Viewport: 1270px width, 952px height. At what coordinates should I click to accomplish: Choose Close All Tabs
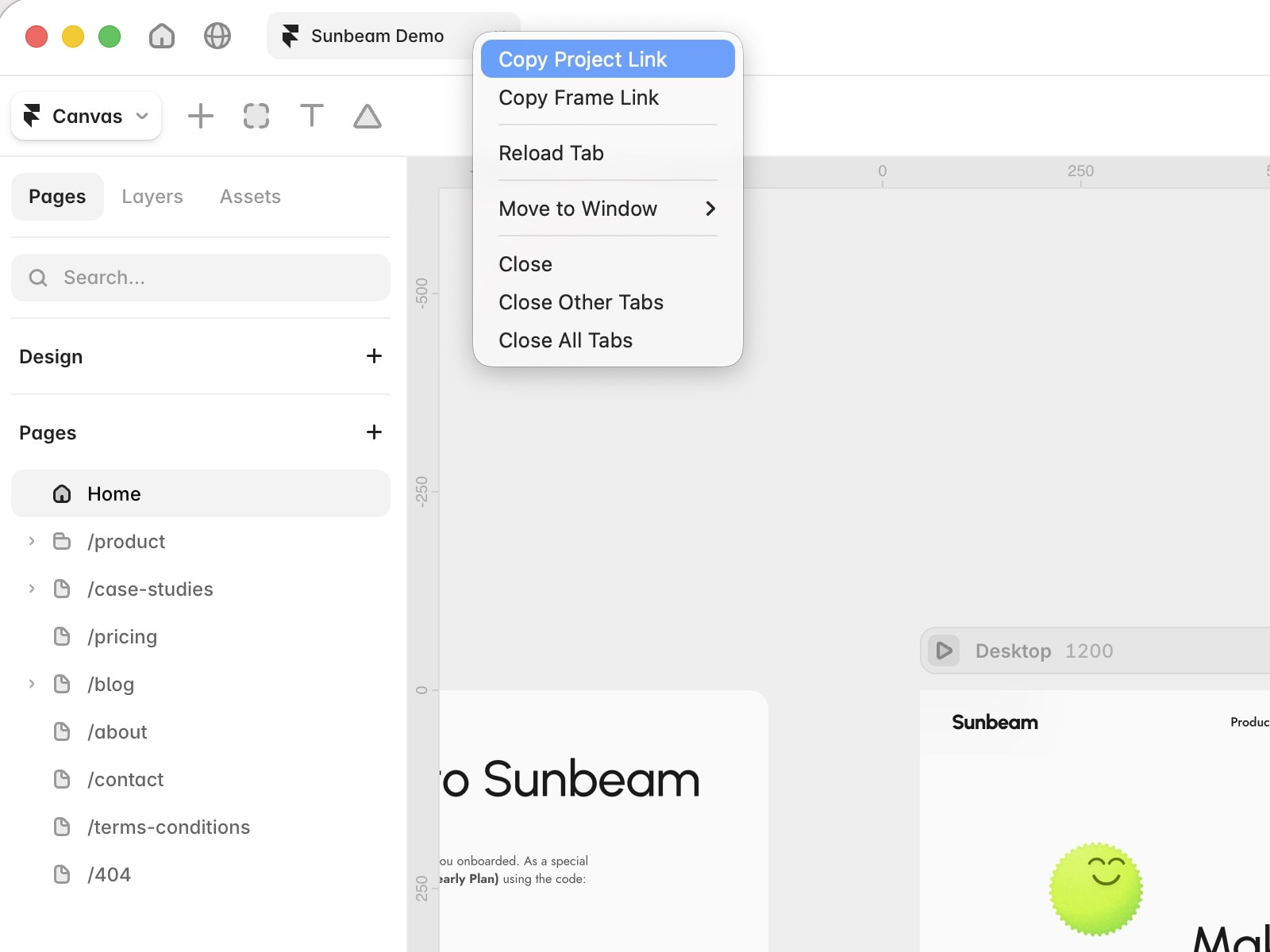pos(607,340)
